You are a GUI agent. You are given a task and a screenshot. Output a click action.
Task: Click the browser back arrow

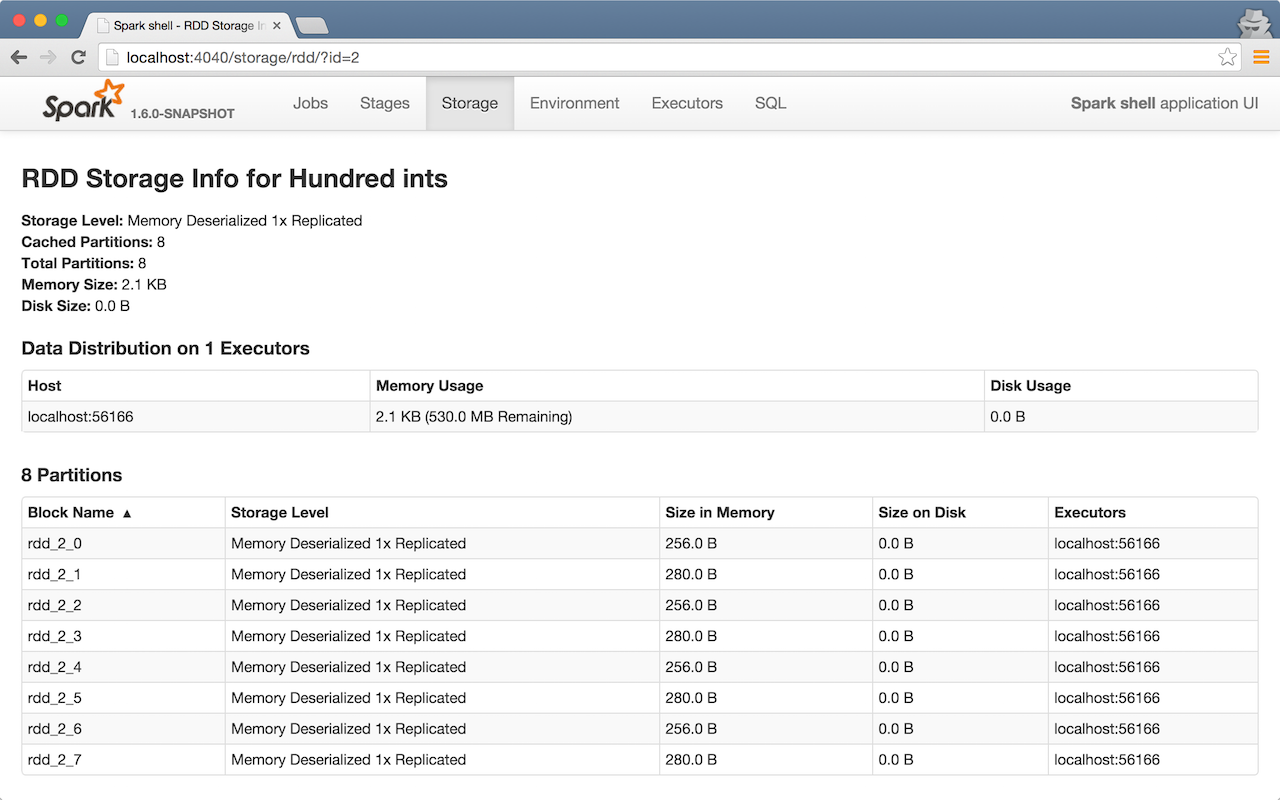[x=19, y=58]
